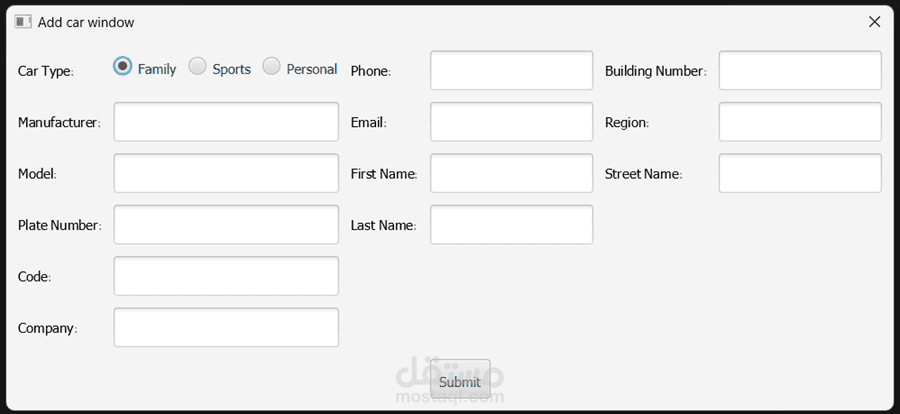Screen dimensions: 900x414
Task: Select the Plate Number field
Action: [x=226, y=225]
